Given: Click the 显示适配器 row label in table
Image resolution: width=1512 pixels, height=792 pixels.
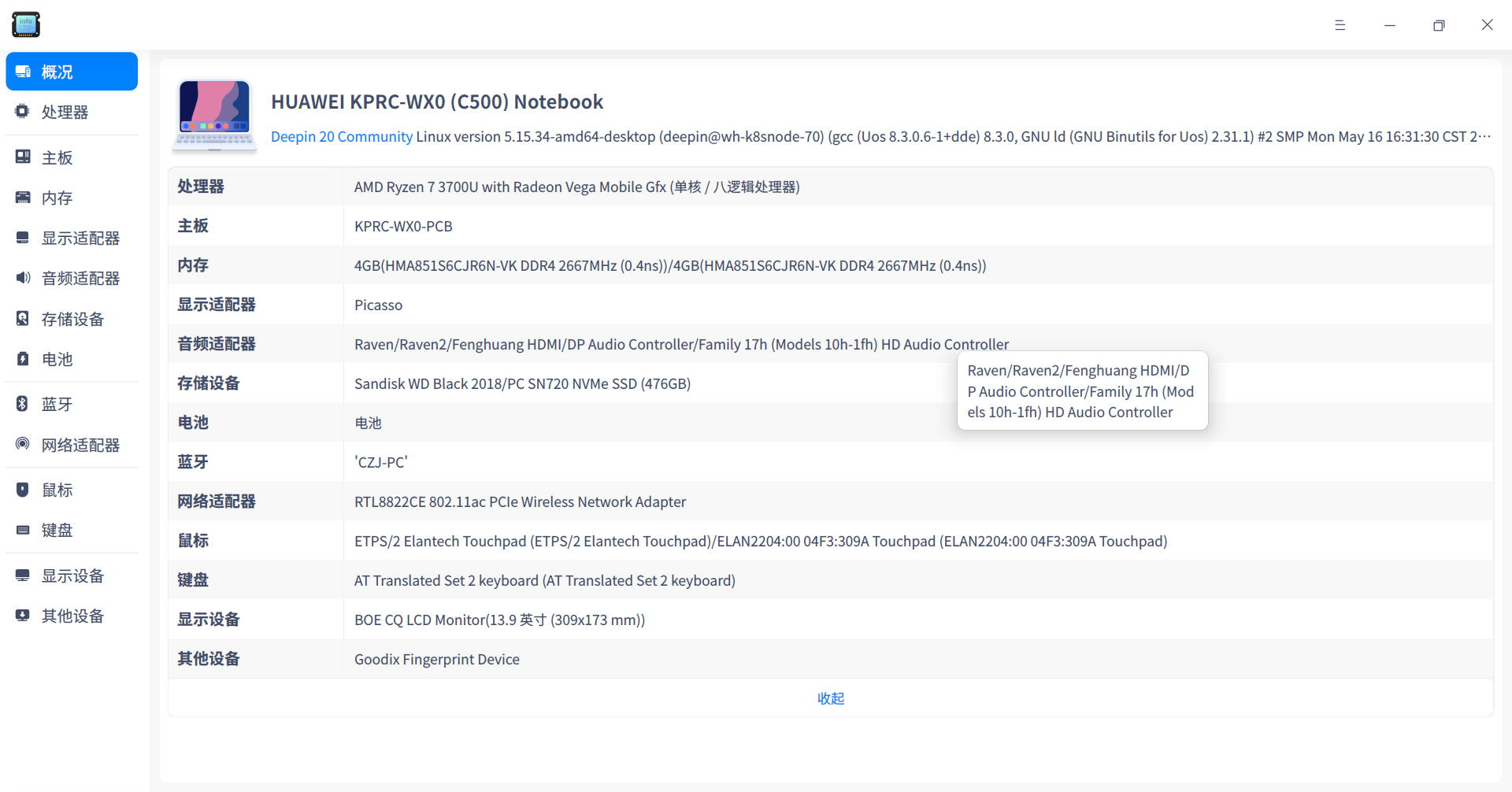Looking at the screenshot, I should pos(217,305).
